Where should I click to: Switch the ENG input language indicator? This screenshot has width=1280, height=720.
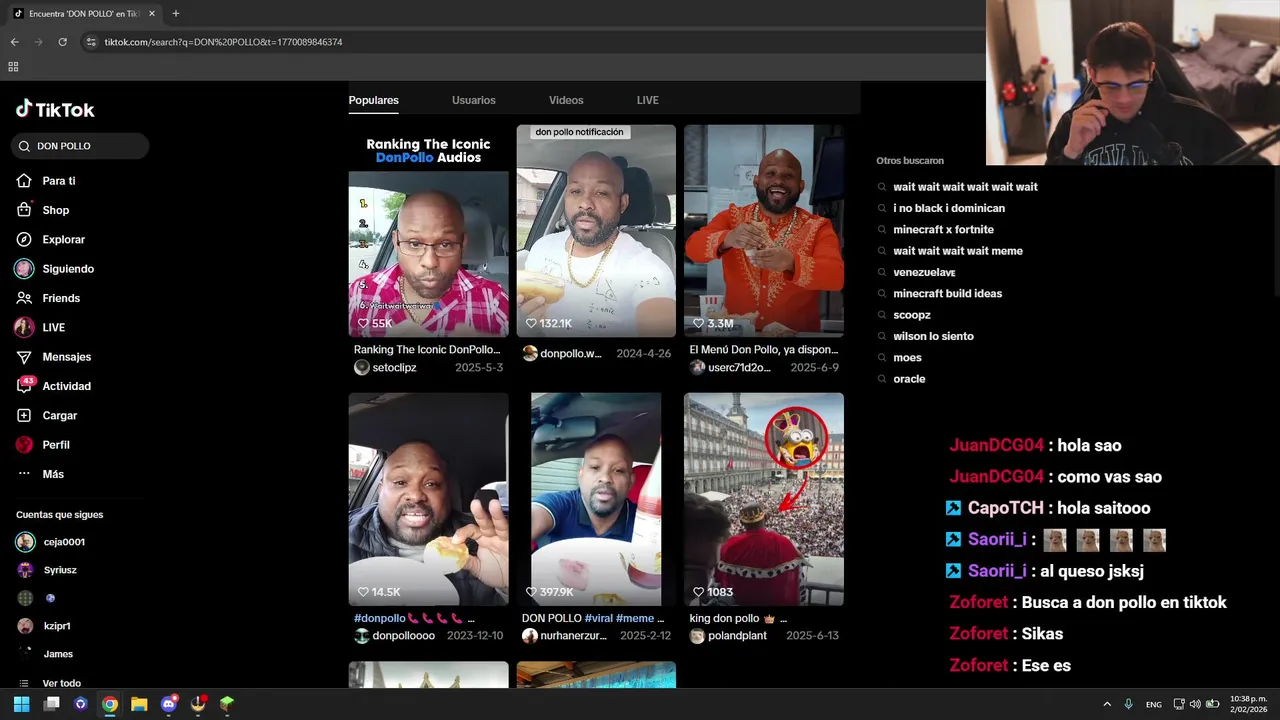(1154, 704)
